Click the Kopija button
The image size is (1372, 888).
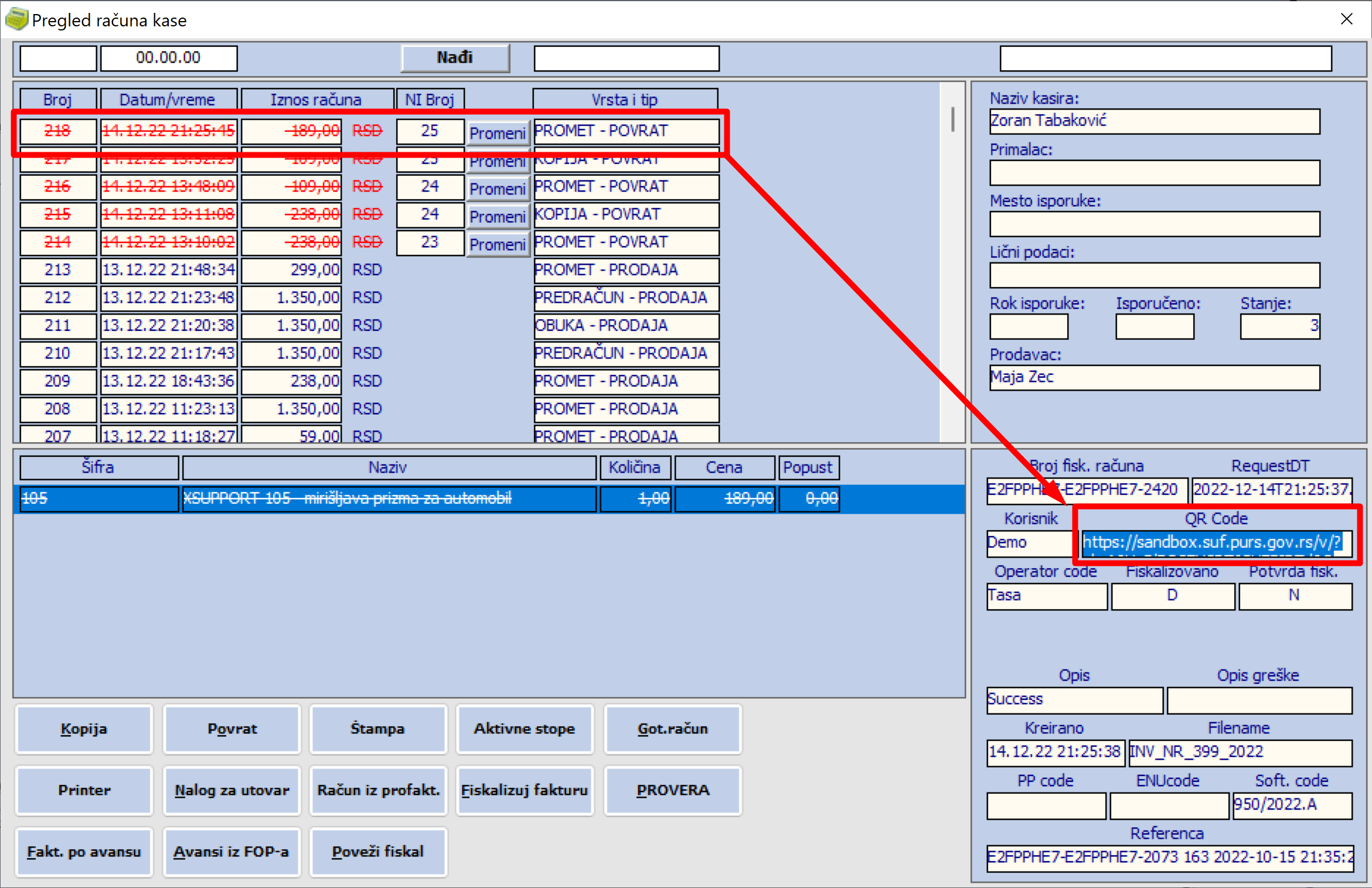(x=84, y=729)
